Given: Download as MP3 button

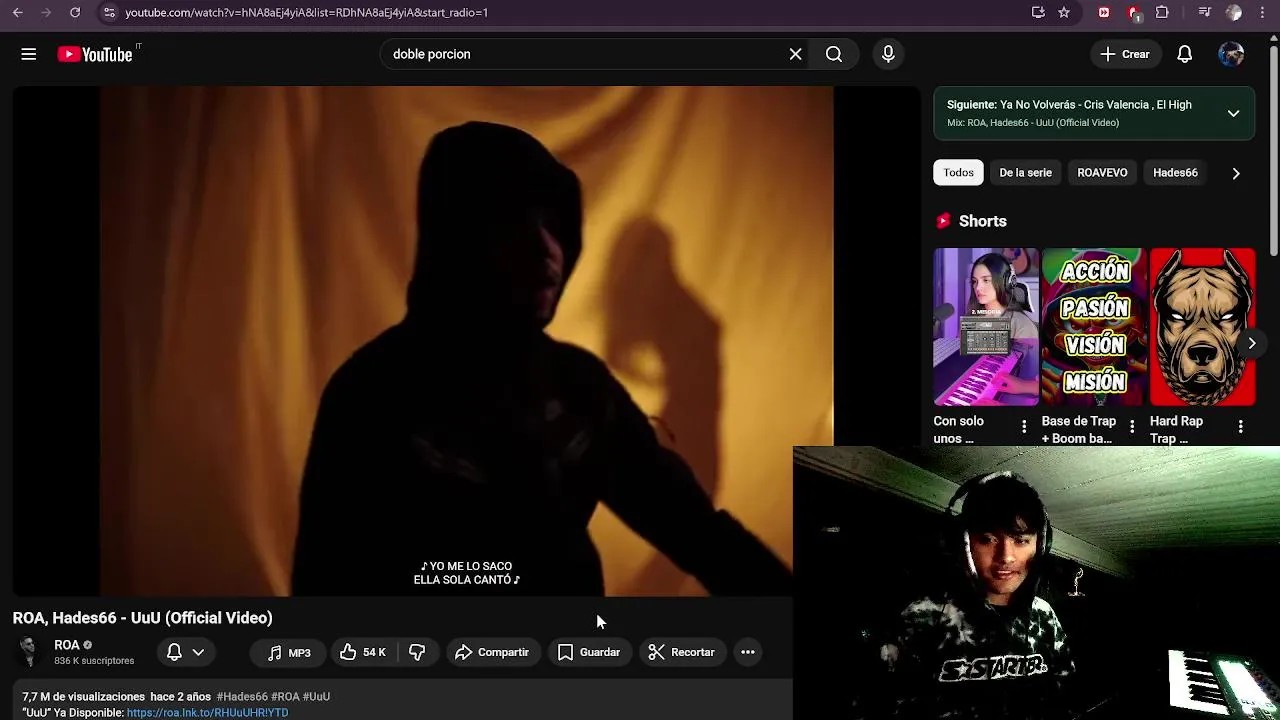Looking at the screenshot, I should [289, 652].
